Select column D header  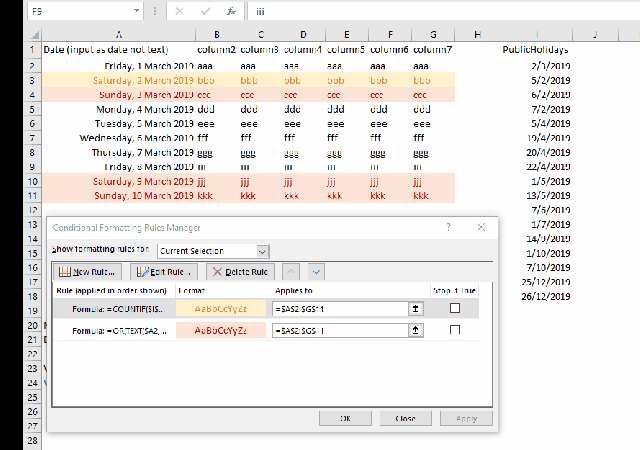[303, 35]
